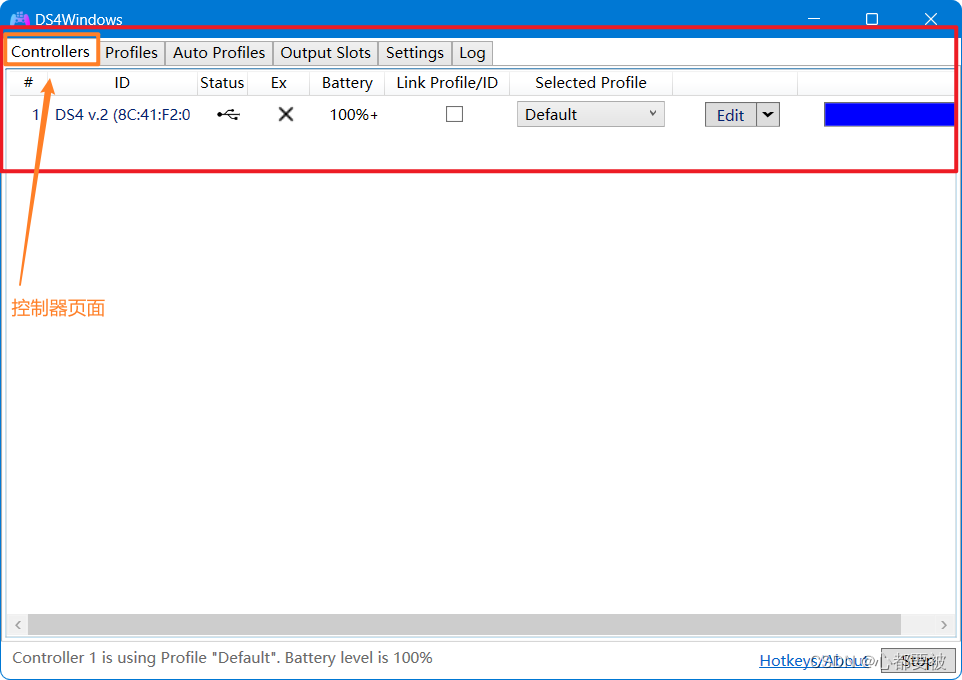Image resolution: width=962 pixels, height=680 pixels.
Task: Click the Battery column header
Action: [347, 83]
